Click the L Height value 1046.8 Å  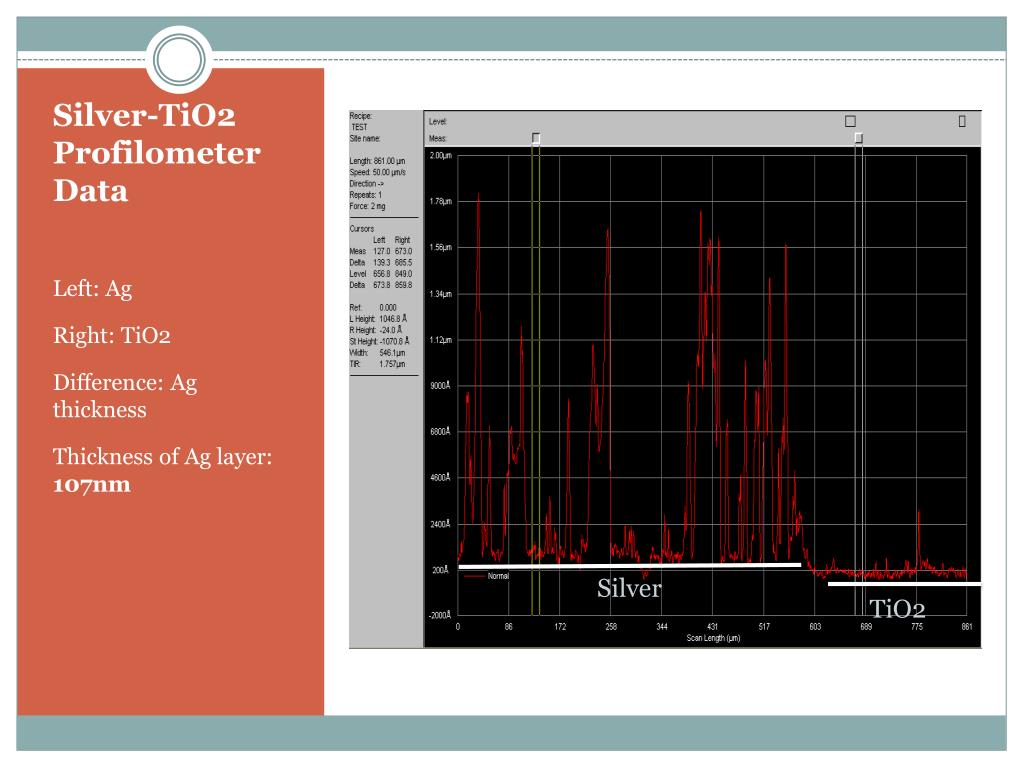point(393,319)
